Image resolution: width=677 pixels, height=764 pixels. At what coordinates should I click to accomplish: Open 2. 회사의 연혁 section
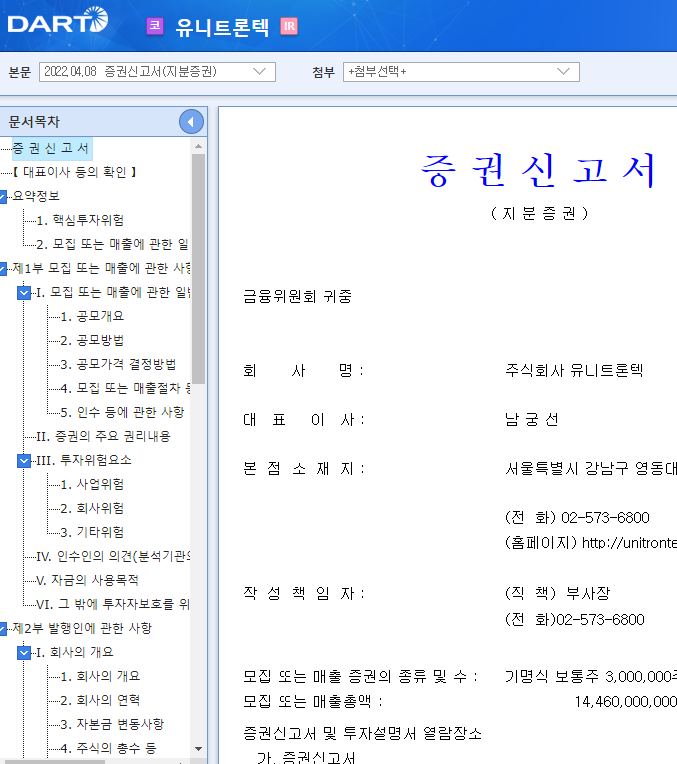(100, 701)
